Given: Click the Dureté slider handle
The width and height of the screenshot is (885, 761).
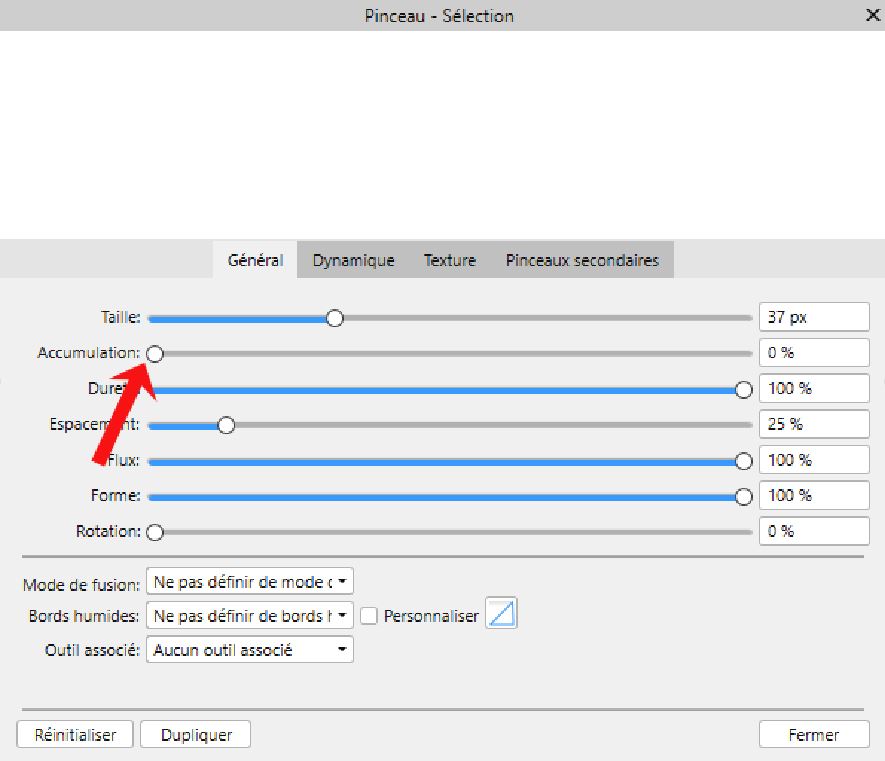Looking at the screenshot, I should tap(744, 390).
